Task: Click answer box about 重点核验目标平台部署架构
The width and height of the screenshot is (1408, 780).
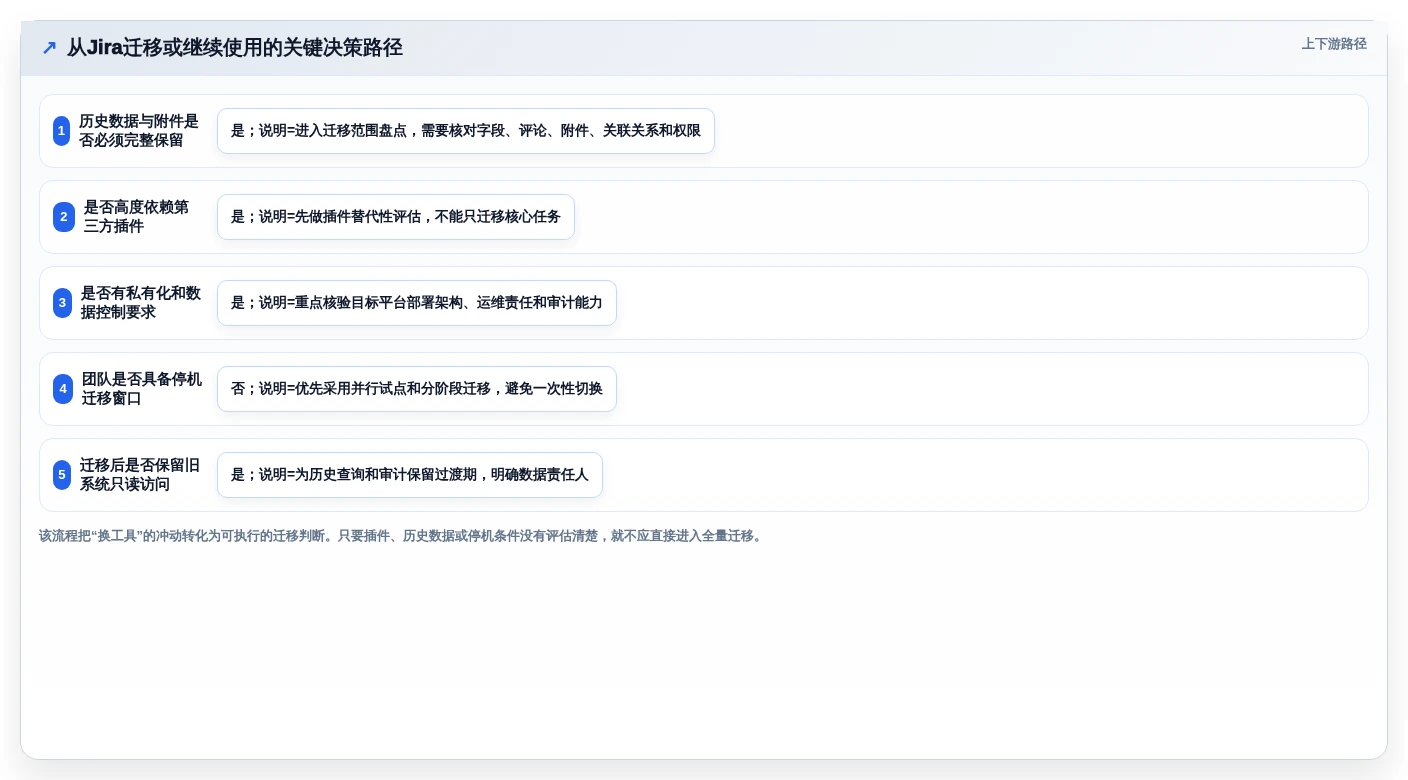Action: click(417, 303)
